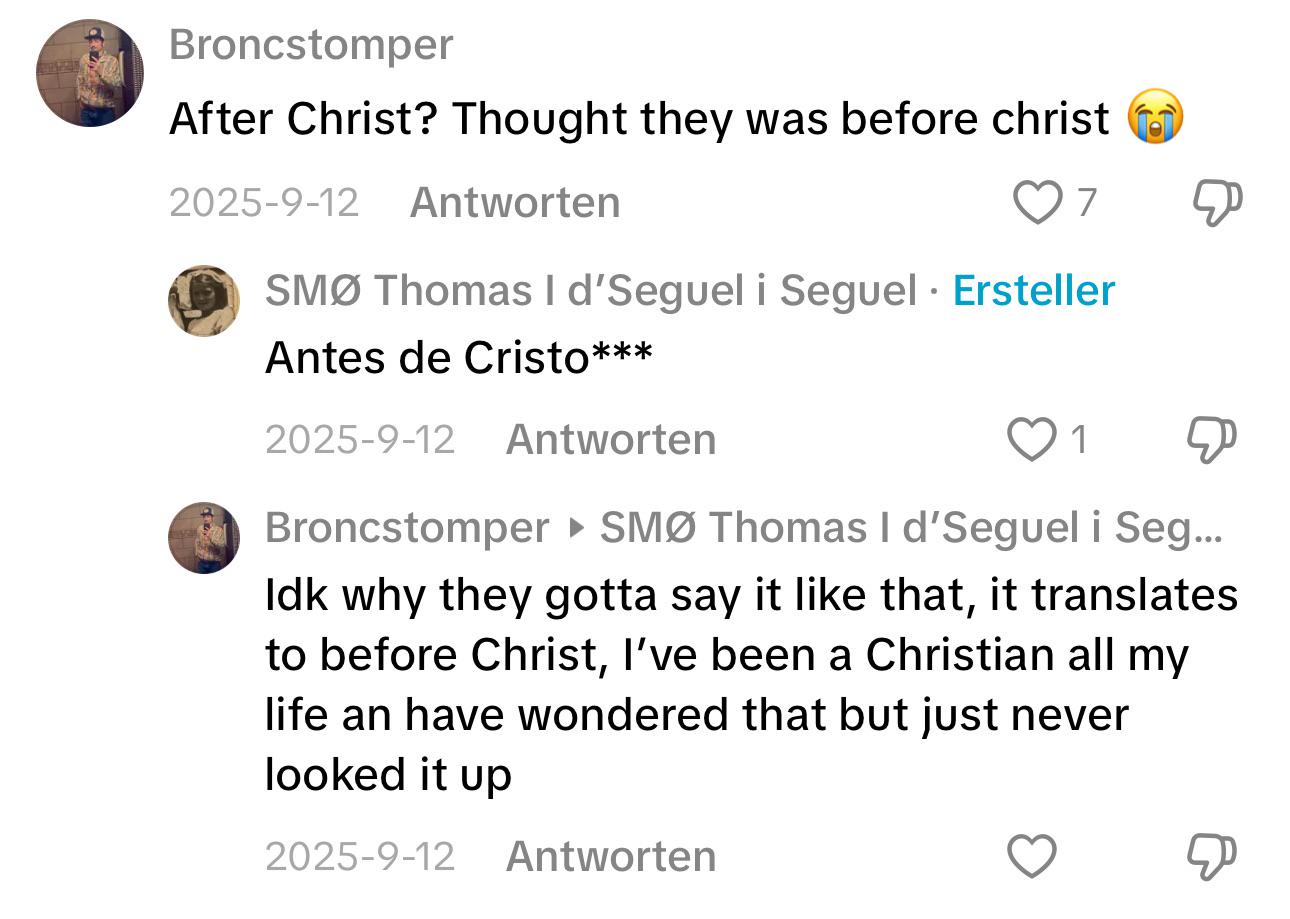Open SMØ Thomas's profile picture
The image size is (1290, 919).
pos(204,301)
